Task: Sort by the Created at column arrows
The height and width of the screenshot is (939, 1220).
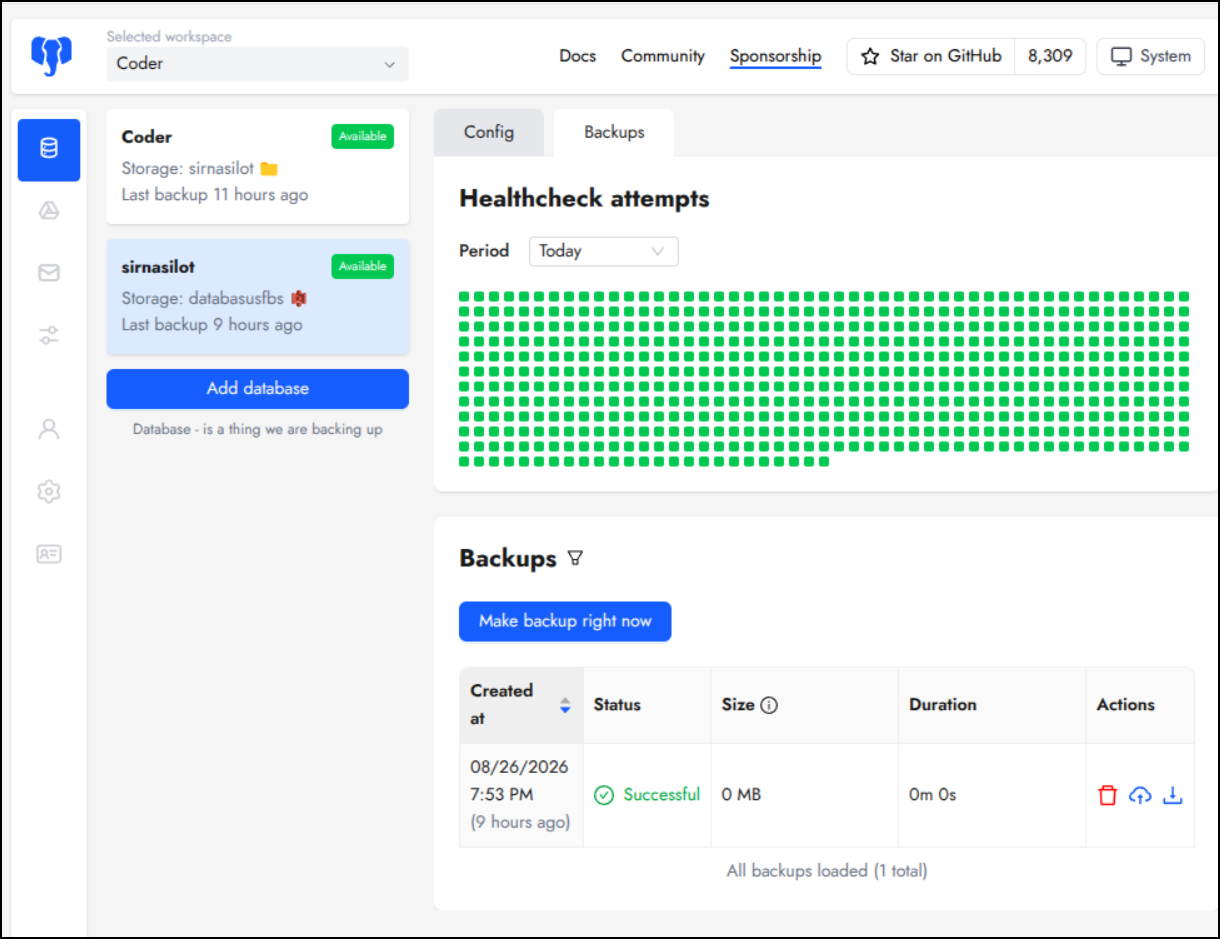Action: click(565, 705)
